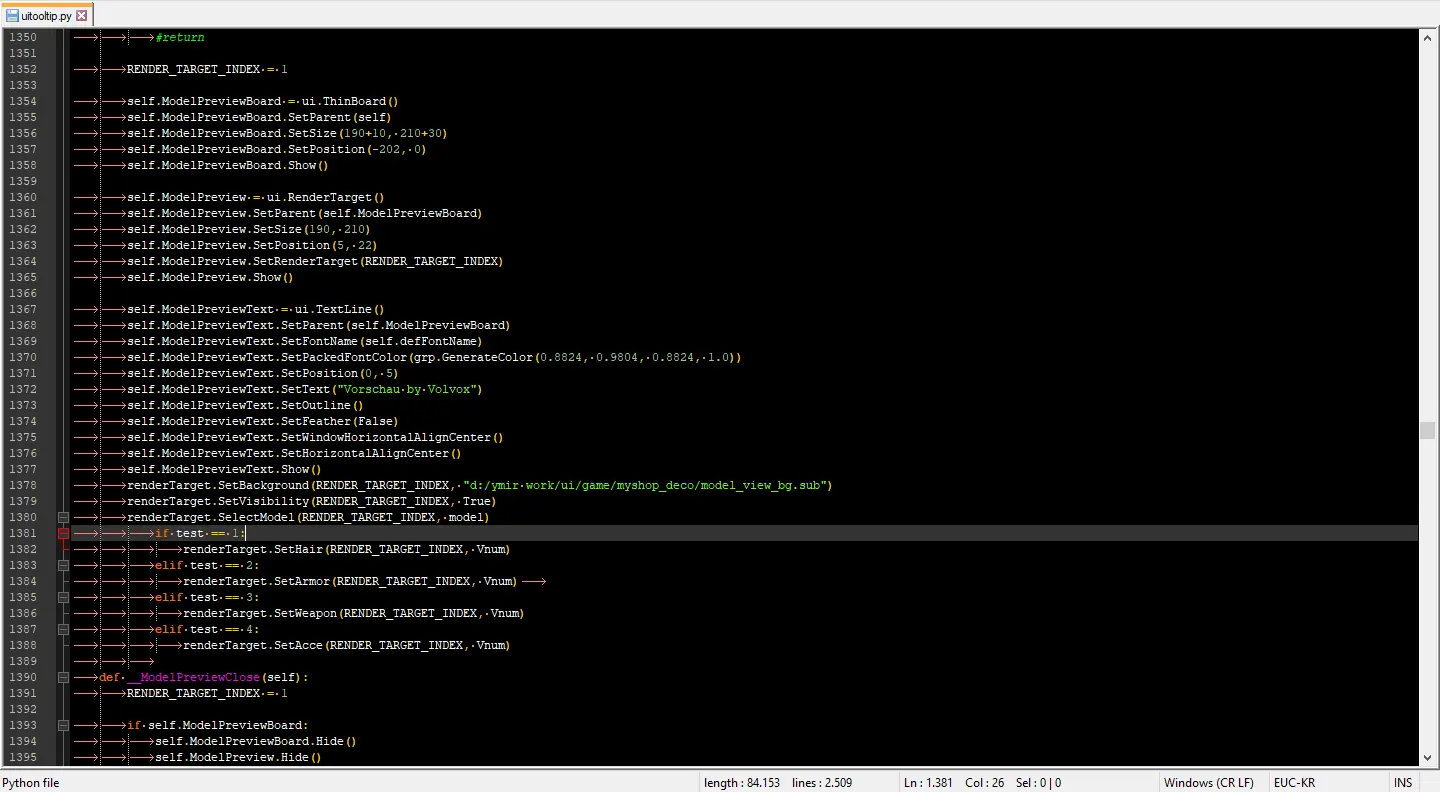Switch to the uitooltip.py tab
The image size is (1440, 792).
click(x=48, y=15)
